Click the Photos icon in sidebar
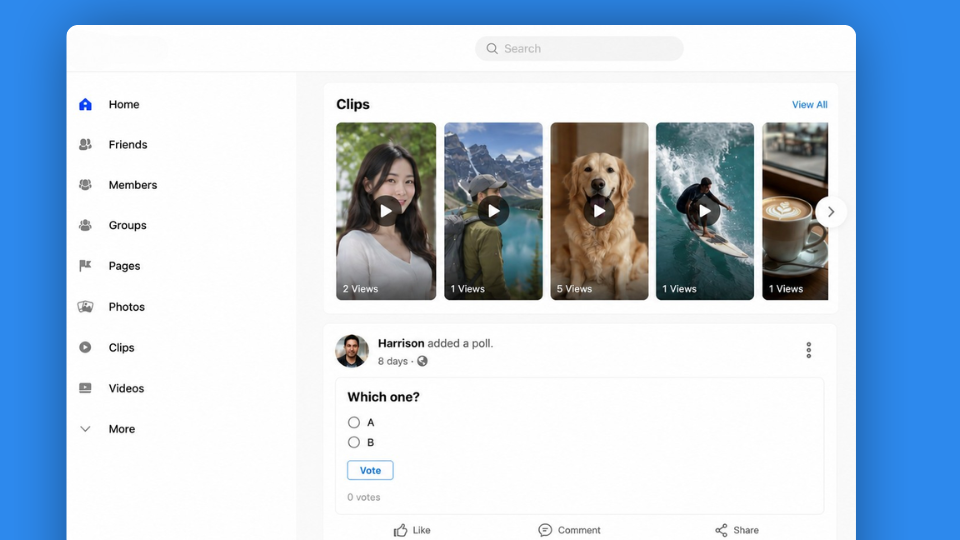This screenshot has width=960, height=540. coord(85,307)
